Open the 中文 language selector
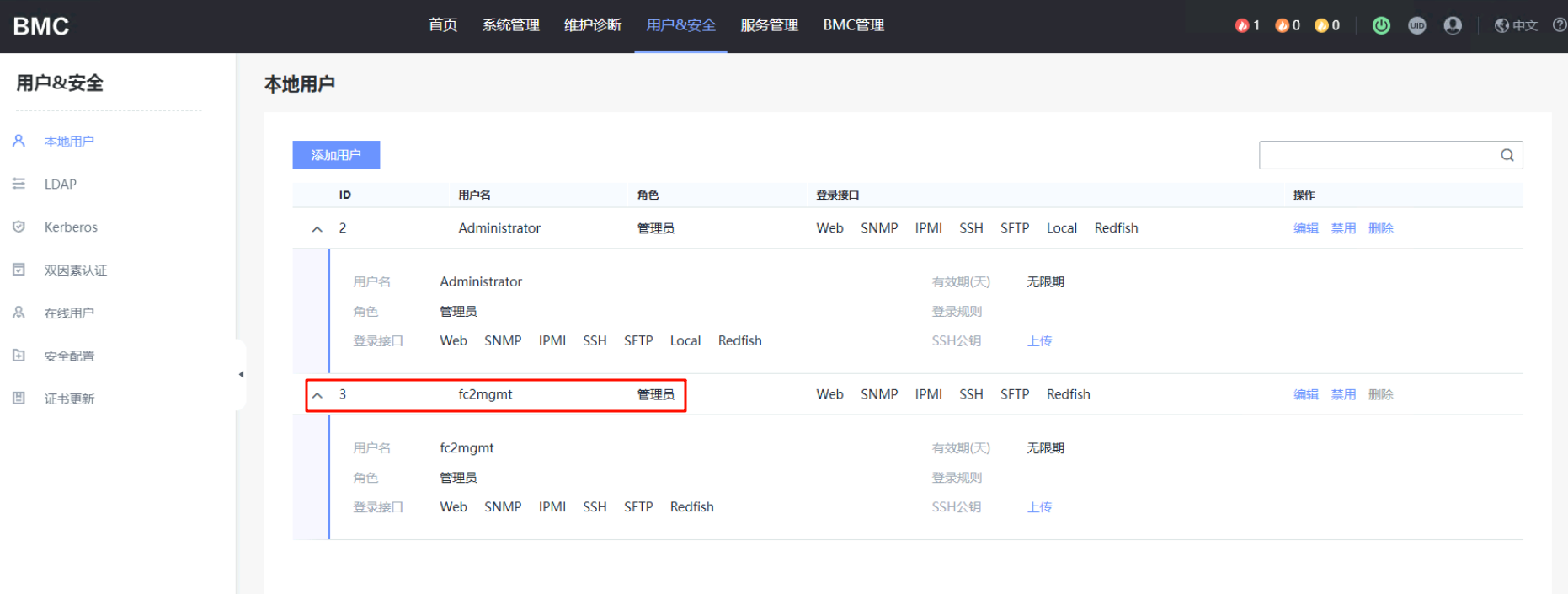Viewport: 1568px width, 594px height. [1516, 25]
